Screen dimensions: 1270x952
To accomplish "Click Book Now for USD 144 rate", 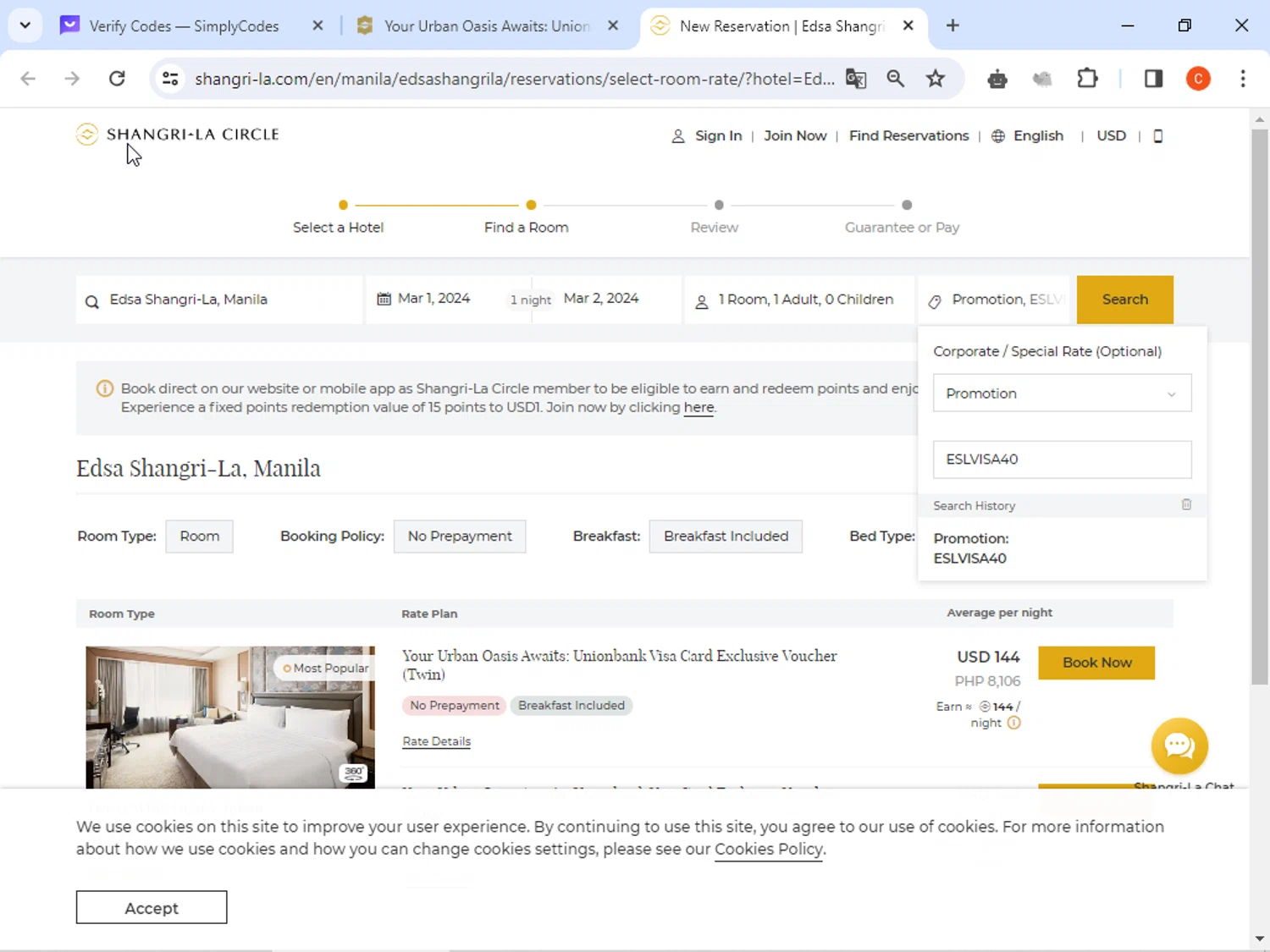I will (x=1096, y=663).
